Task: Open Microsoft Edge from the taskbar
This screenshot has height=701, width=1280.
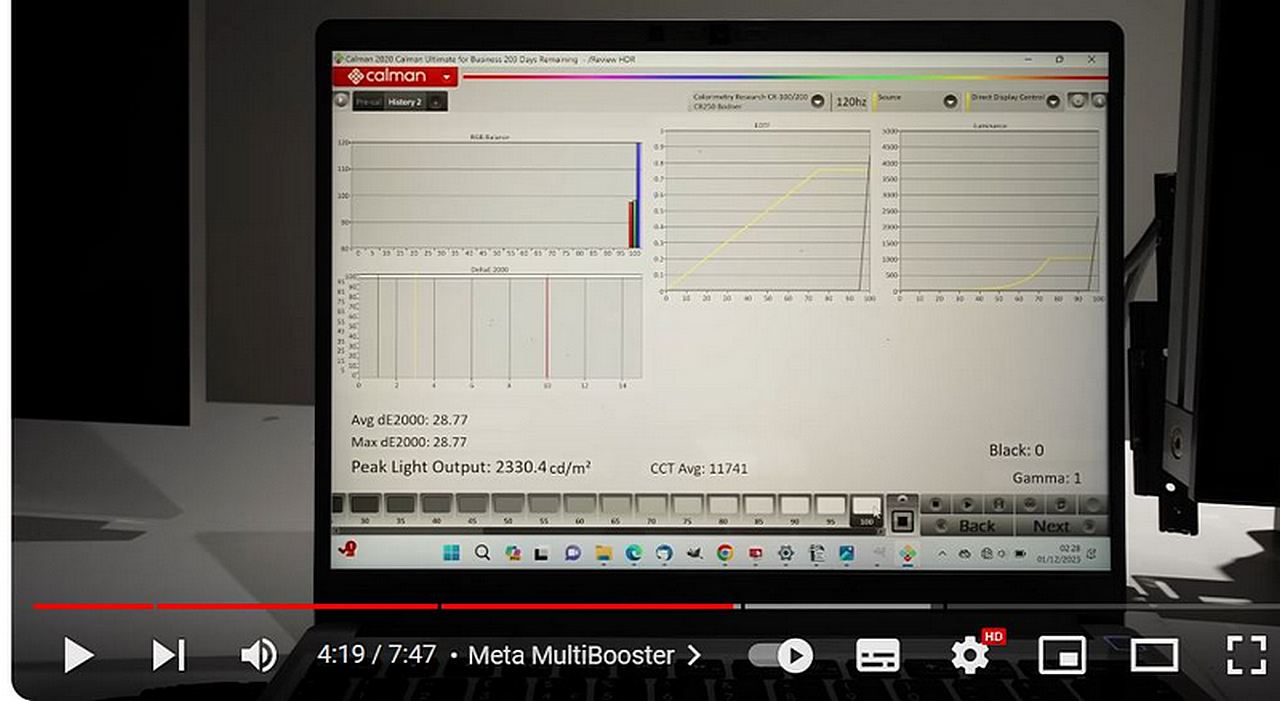Action: (x=634, y=553)
